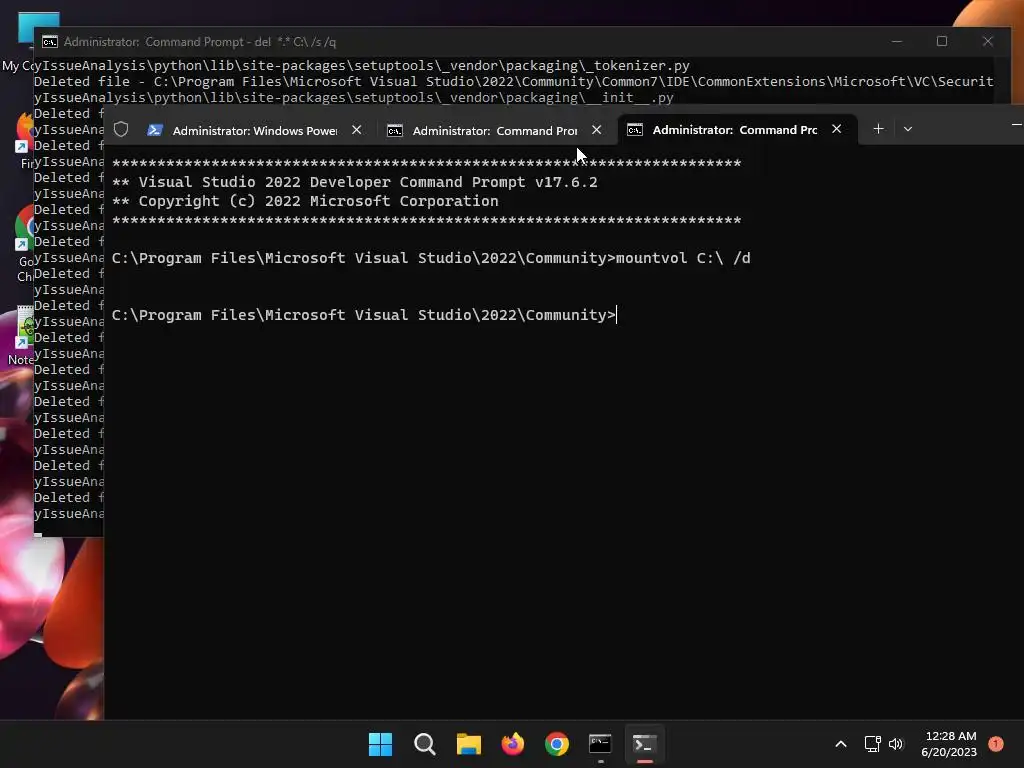The width and height of the screenshot is (1024, 768).
Task: Close the middle Command Prompt tab
Action: coord(596,130)
